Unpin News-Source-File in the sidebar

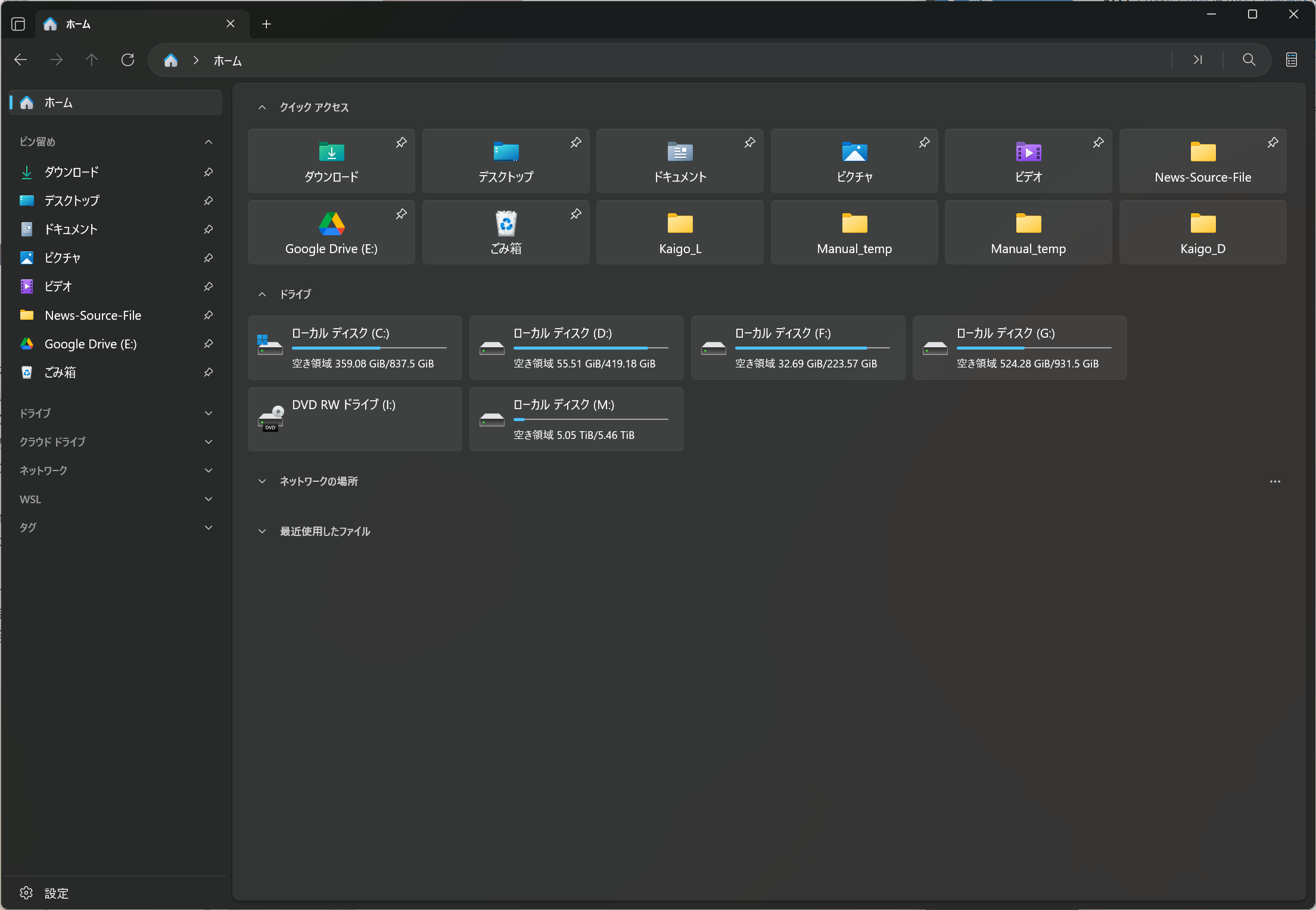[208, 315]
